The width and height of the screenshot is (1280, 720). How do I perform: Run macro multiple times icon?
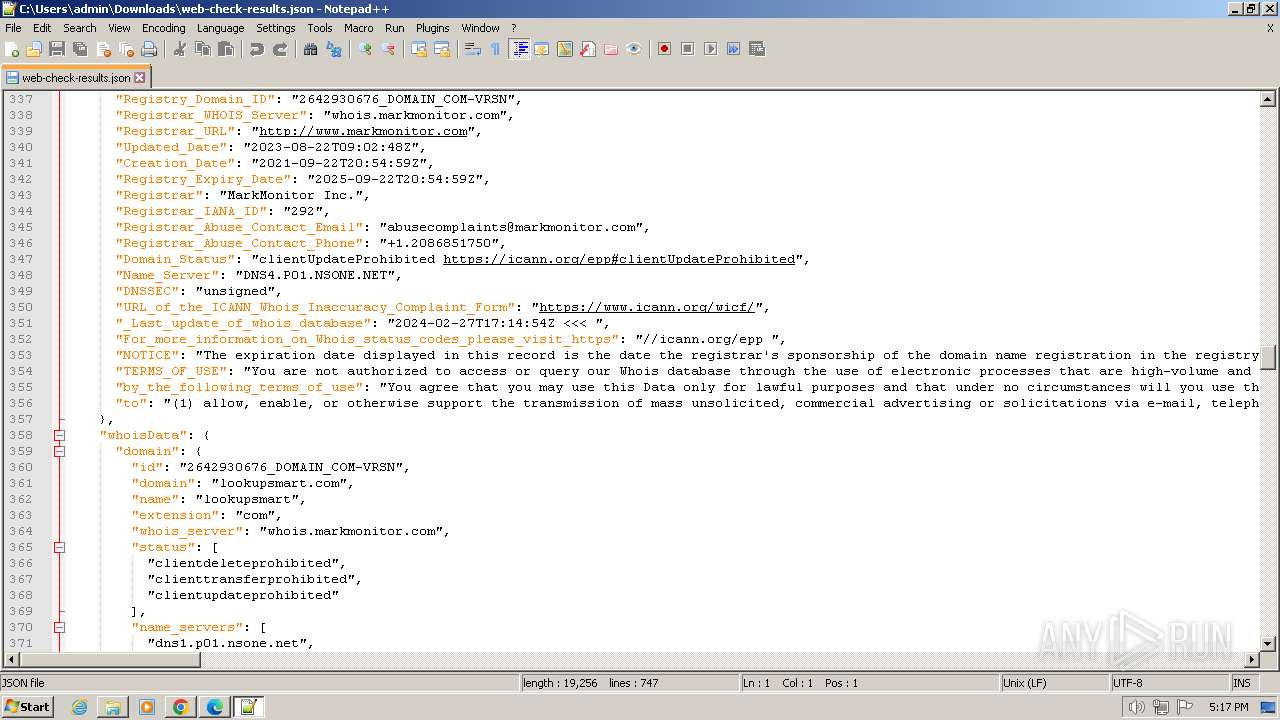point(734,49)
